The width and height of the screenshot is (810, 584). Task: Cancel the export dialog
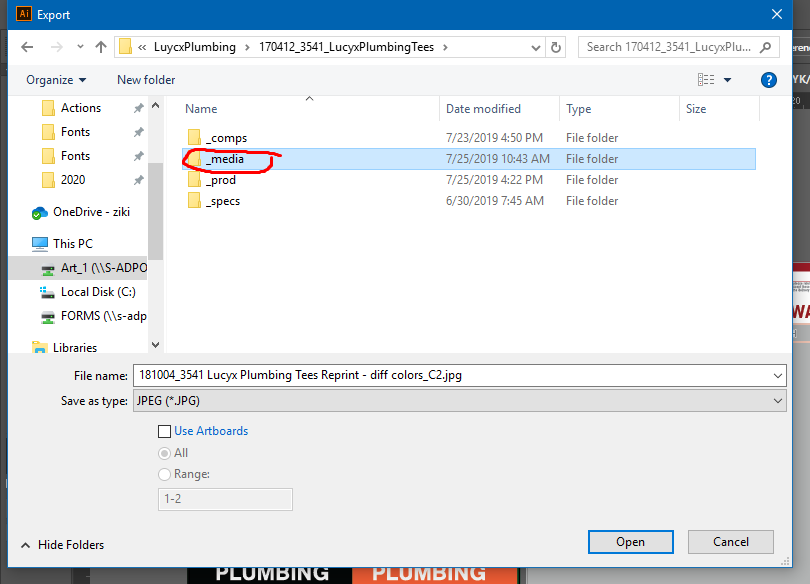[730, 541]
